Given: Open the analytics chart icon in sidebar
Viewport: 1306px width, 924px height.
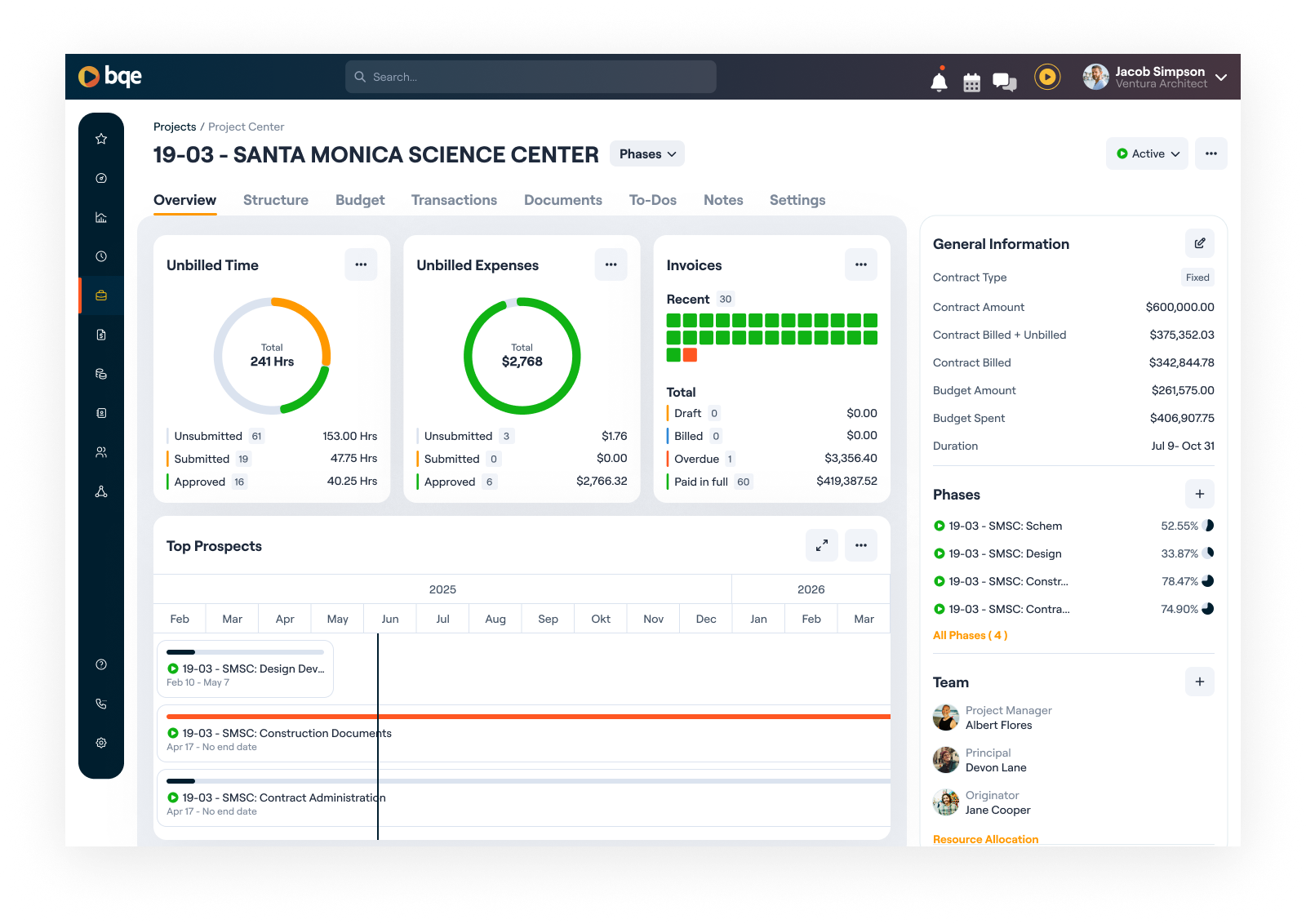Looking at the screenshot, I should pos(101,217).
